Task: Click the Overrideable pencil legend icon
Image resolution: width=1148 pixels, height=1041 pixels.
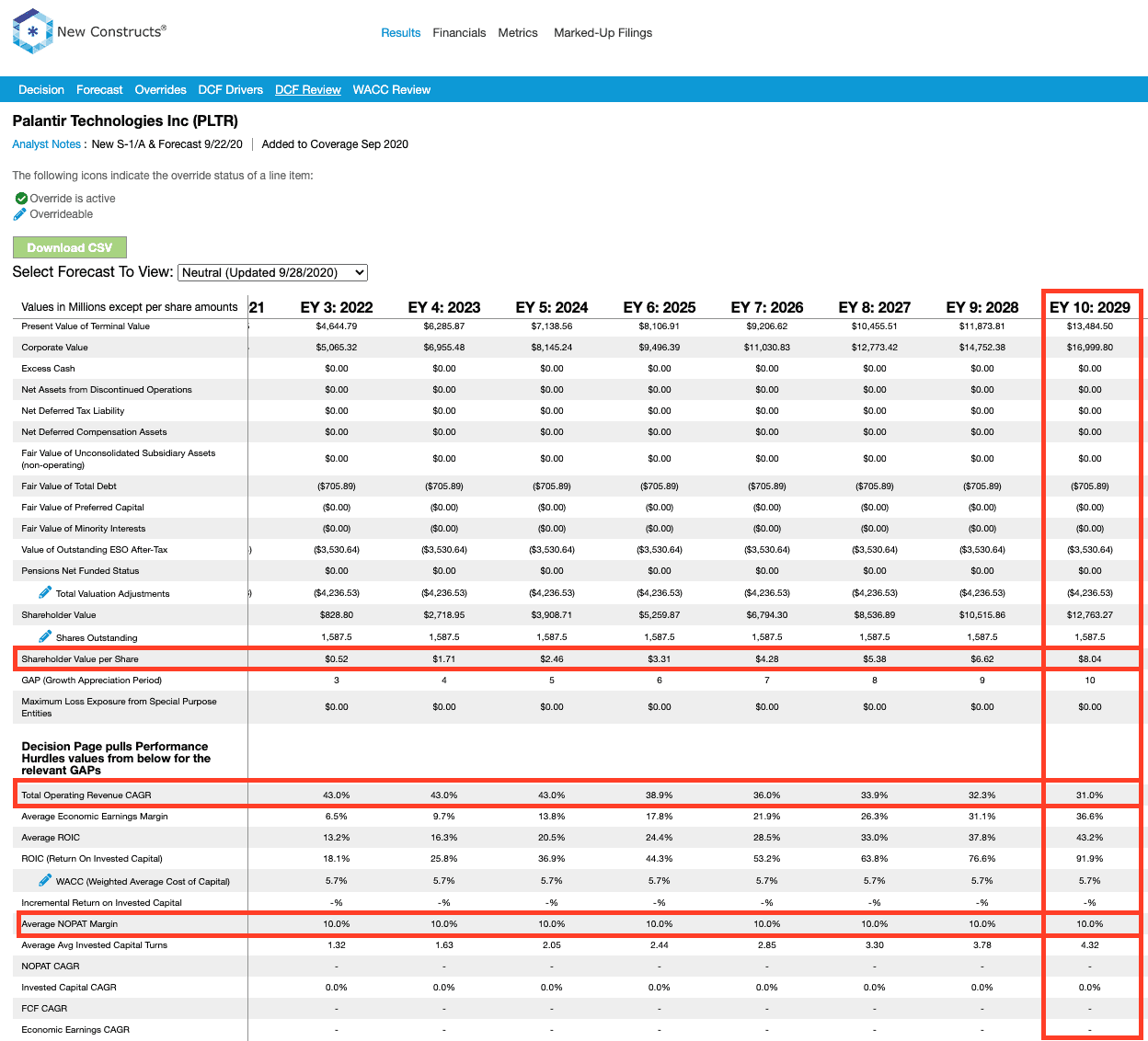Action: pos(20,213)
